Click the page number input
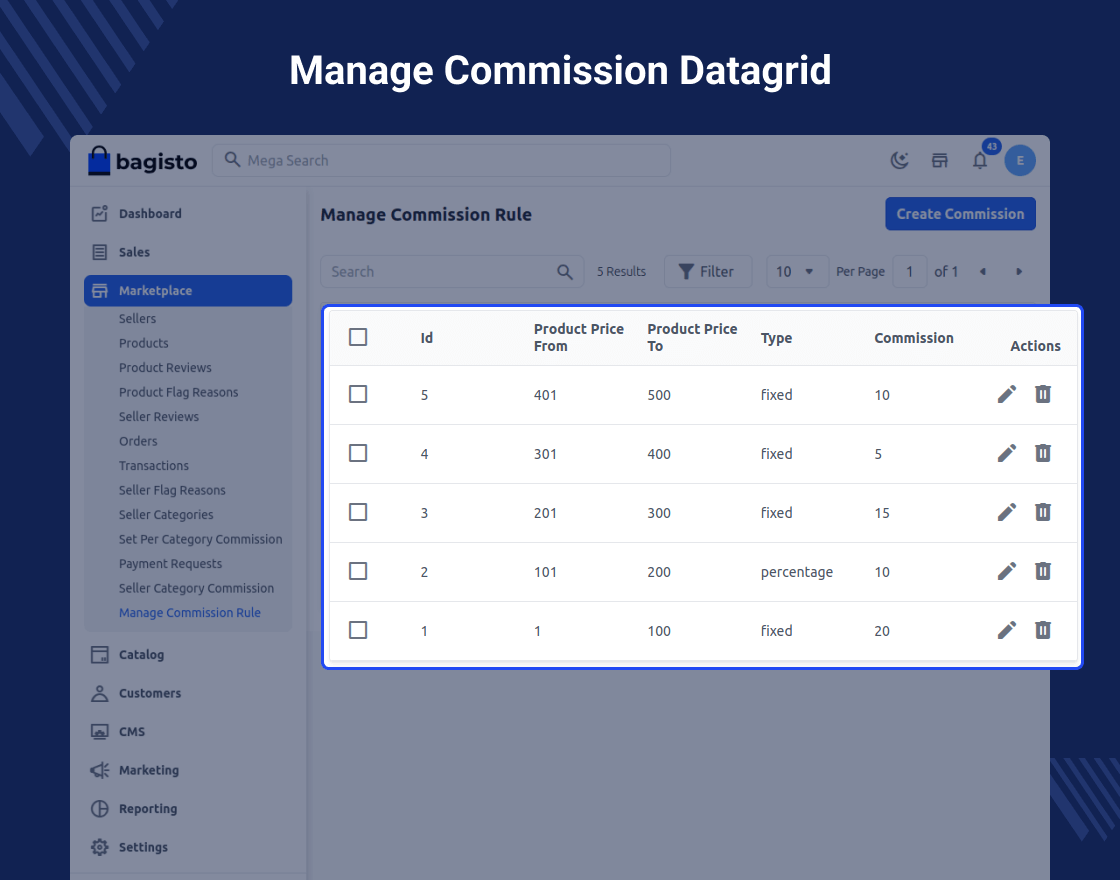Screen dimensions: 1120x880 [909, 271]
